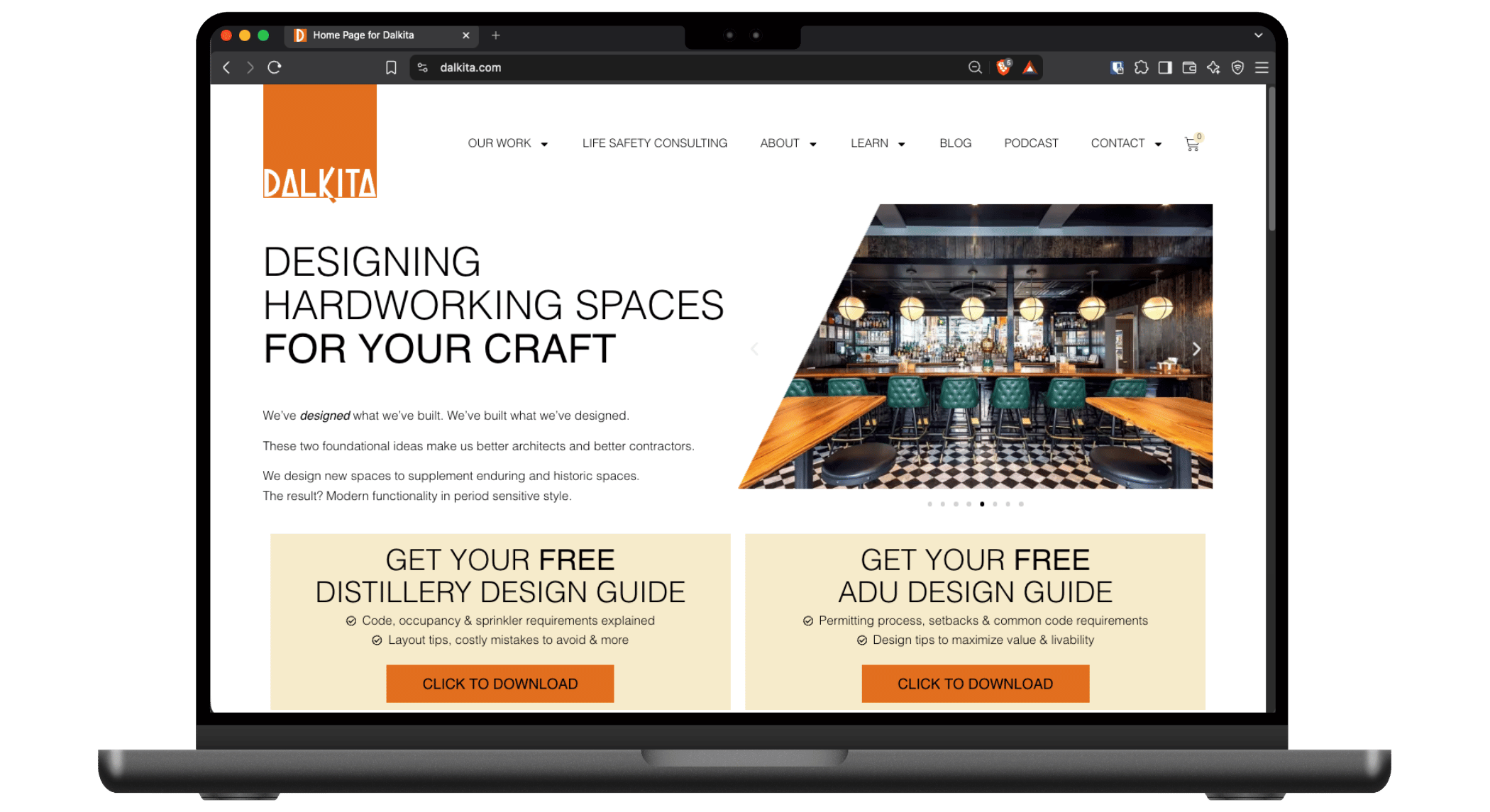Screen dimensions: 1490x812
Task: Go to the Podcast page
Action: (x=1031, y=143)
